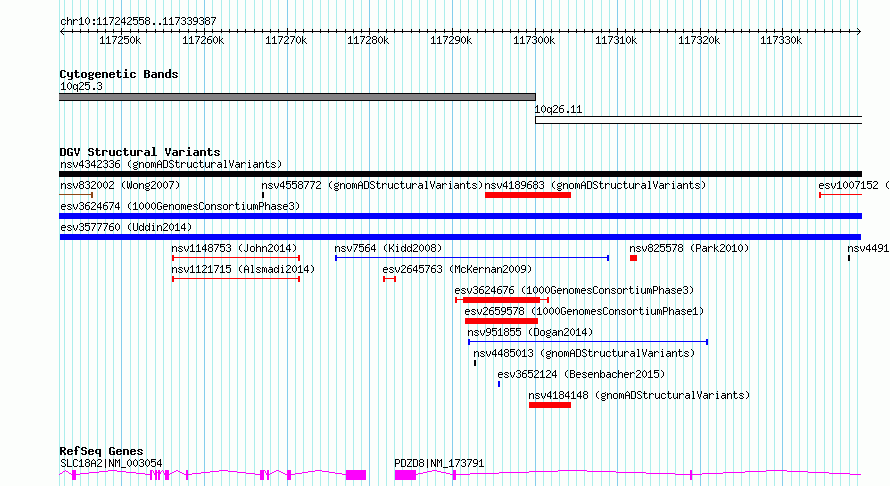890x486 pixels.
Task: Select the black nsv4342336 variant bar
Action: [460, 174]
